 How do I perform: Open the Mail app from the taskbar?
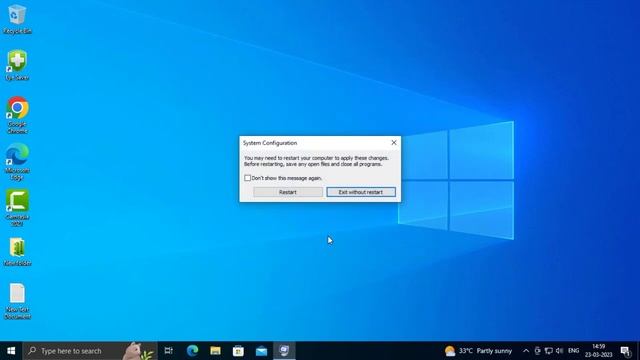(261, 351)
